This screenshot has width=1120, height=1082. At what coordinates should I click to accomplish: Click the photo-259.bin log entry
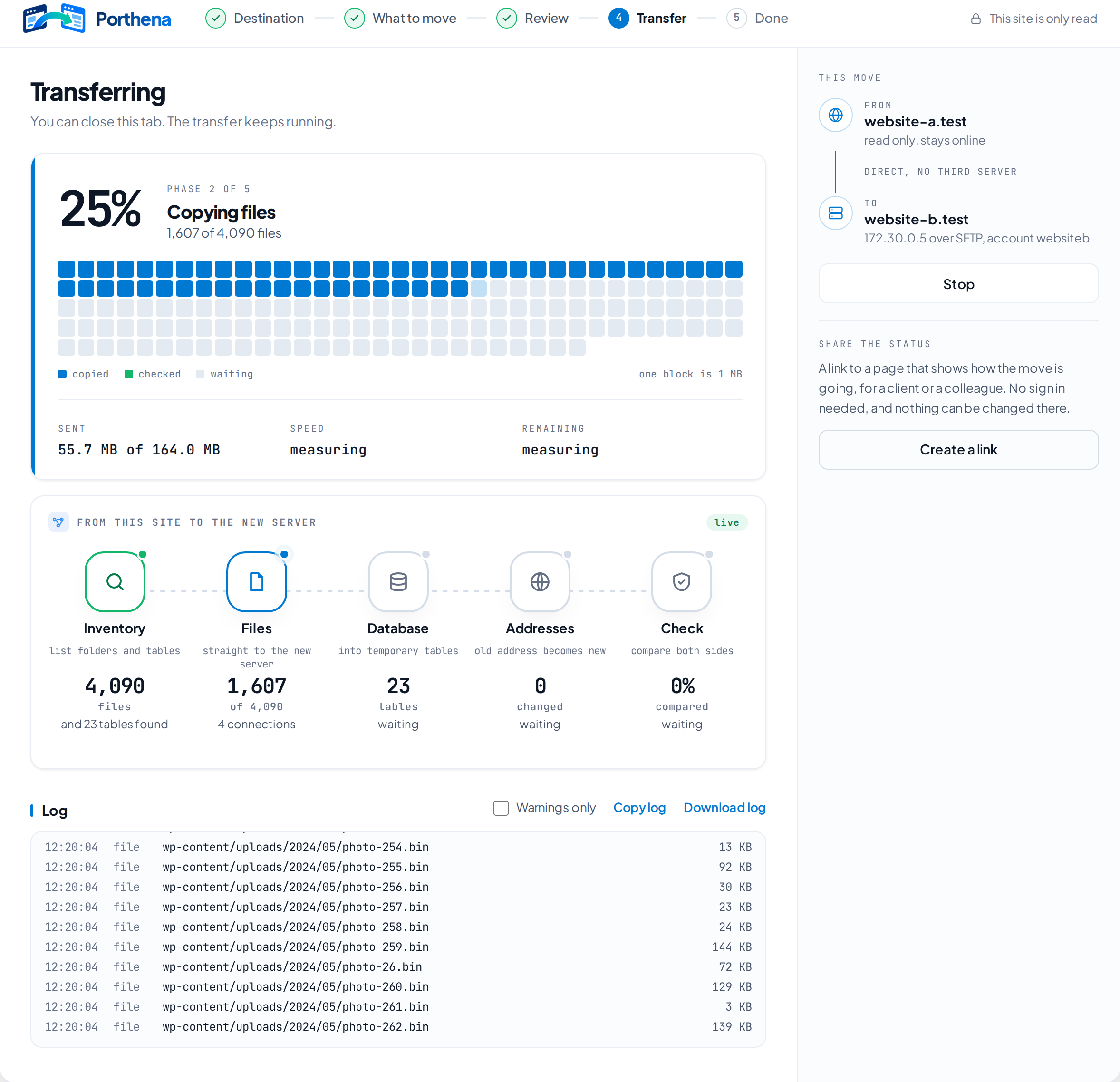coord(398,947)
